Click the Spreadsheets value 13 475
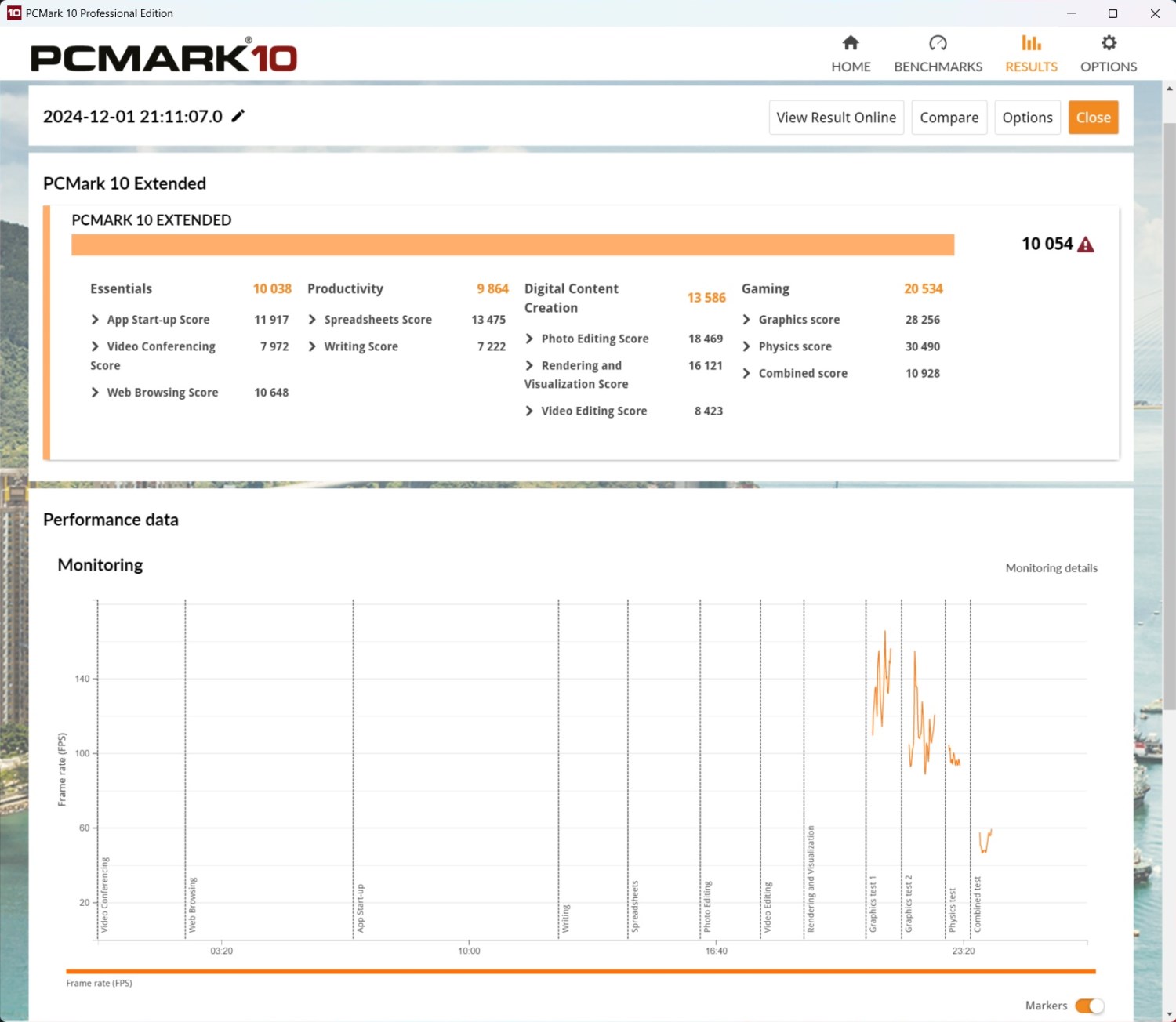The image size is (1176, 1022). (488, 320)
